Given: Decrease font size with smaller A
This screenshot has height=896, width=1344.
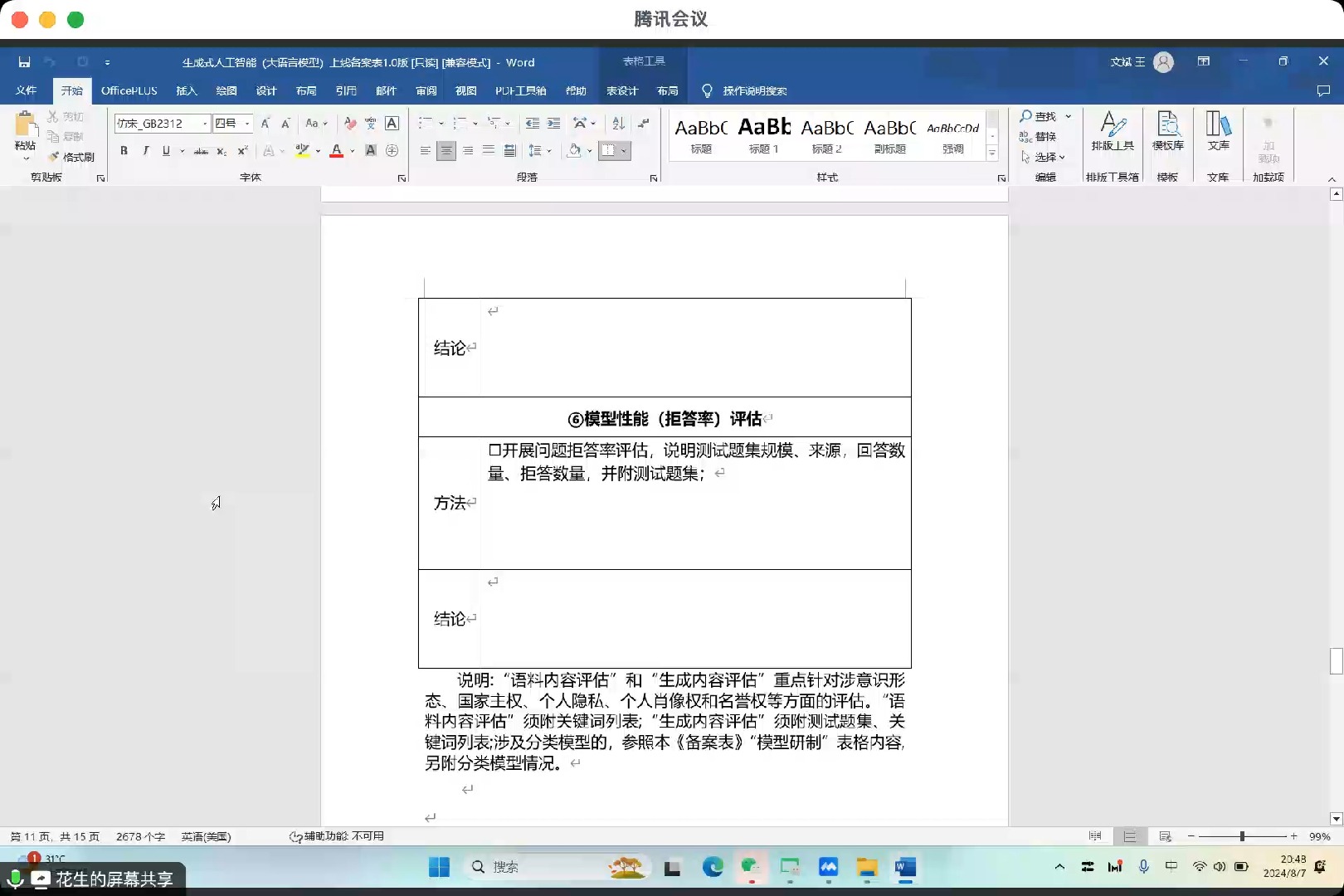Looking at the screenshot, I should (285, 124).
